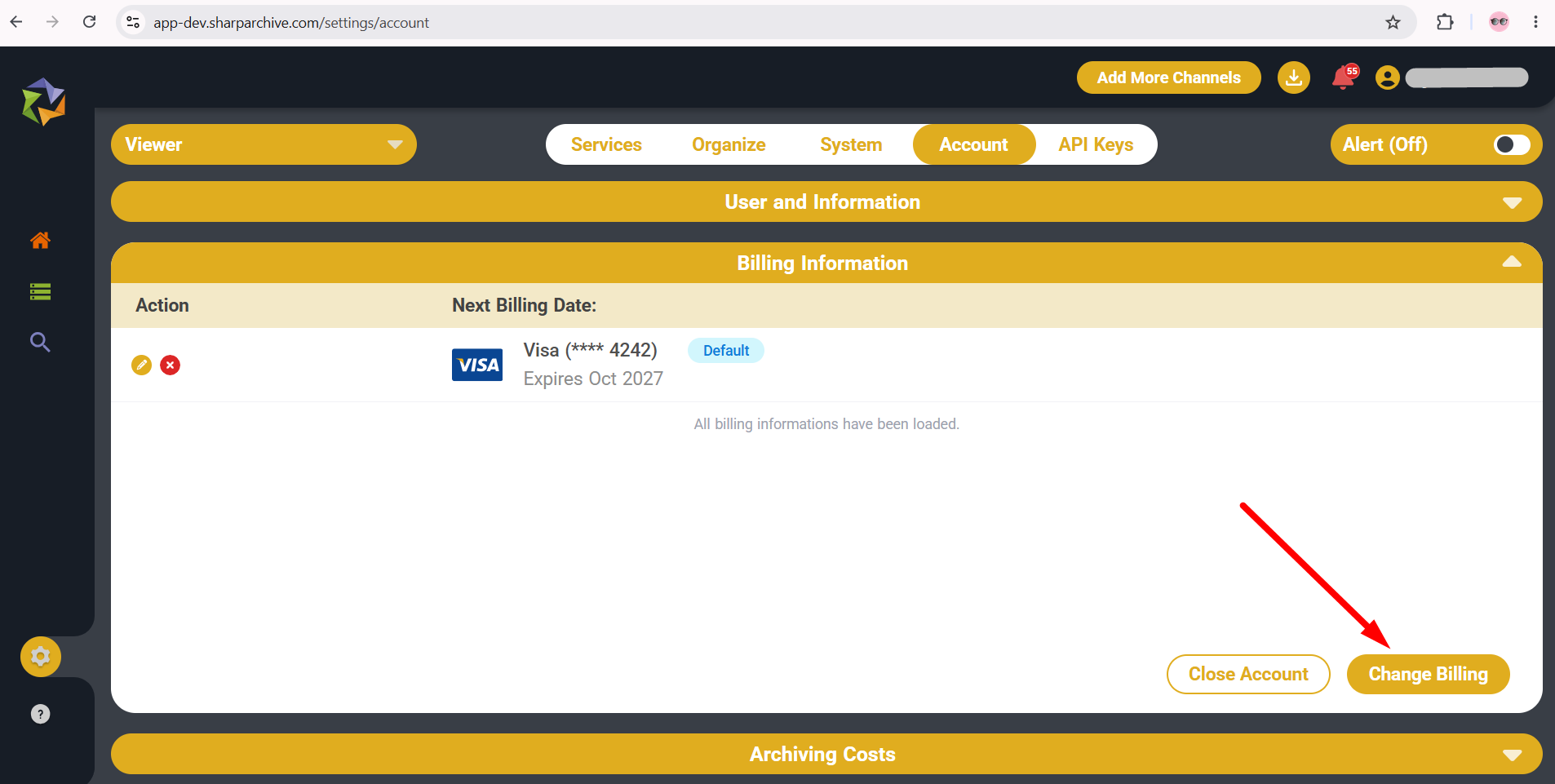The height and width of the screenshot is (784, 1555).
Task: Click the Default badge on the Visa card
Action: [726, 350]
